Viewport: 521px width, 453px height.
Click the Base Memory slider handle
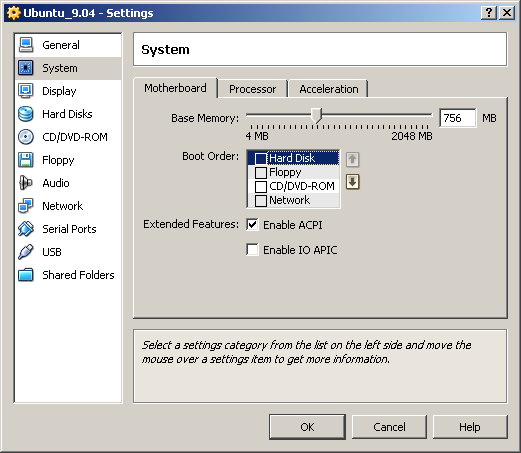(316, 115)
